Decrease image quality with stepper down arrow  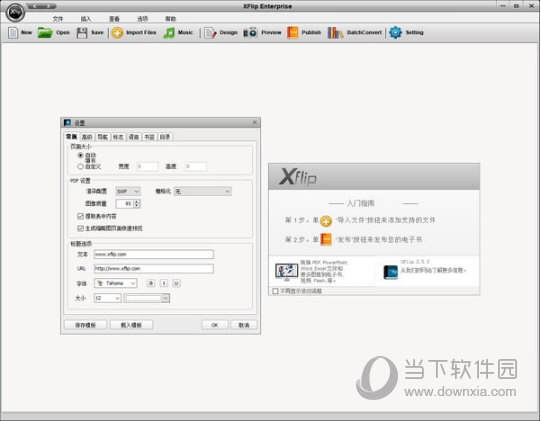pyautogui.click(x=137, y=206)
